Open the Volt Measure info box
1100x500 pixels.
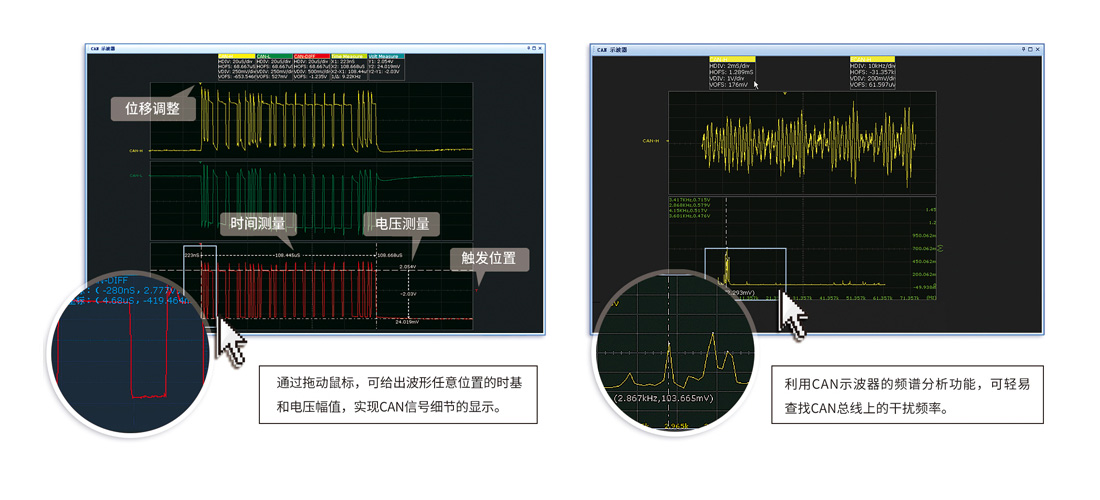pos(386,57)
